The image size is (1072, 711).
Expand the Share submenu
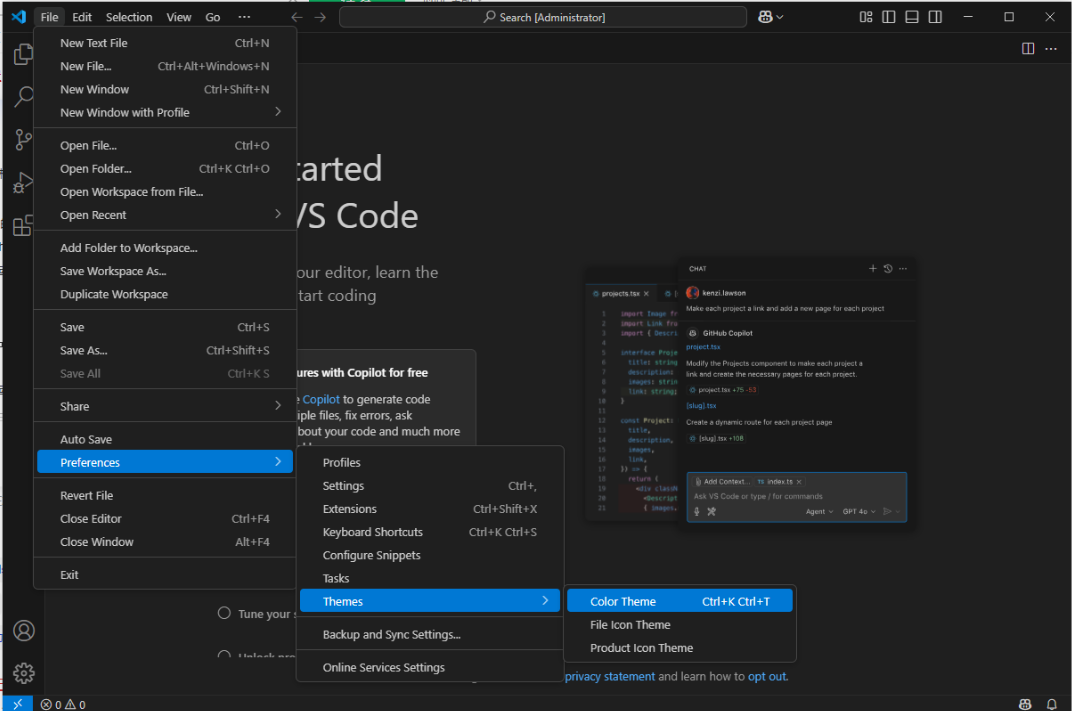tap(165, 406)
